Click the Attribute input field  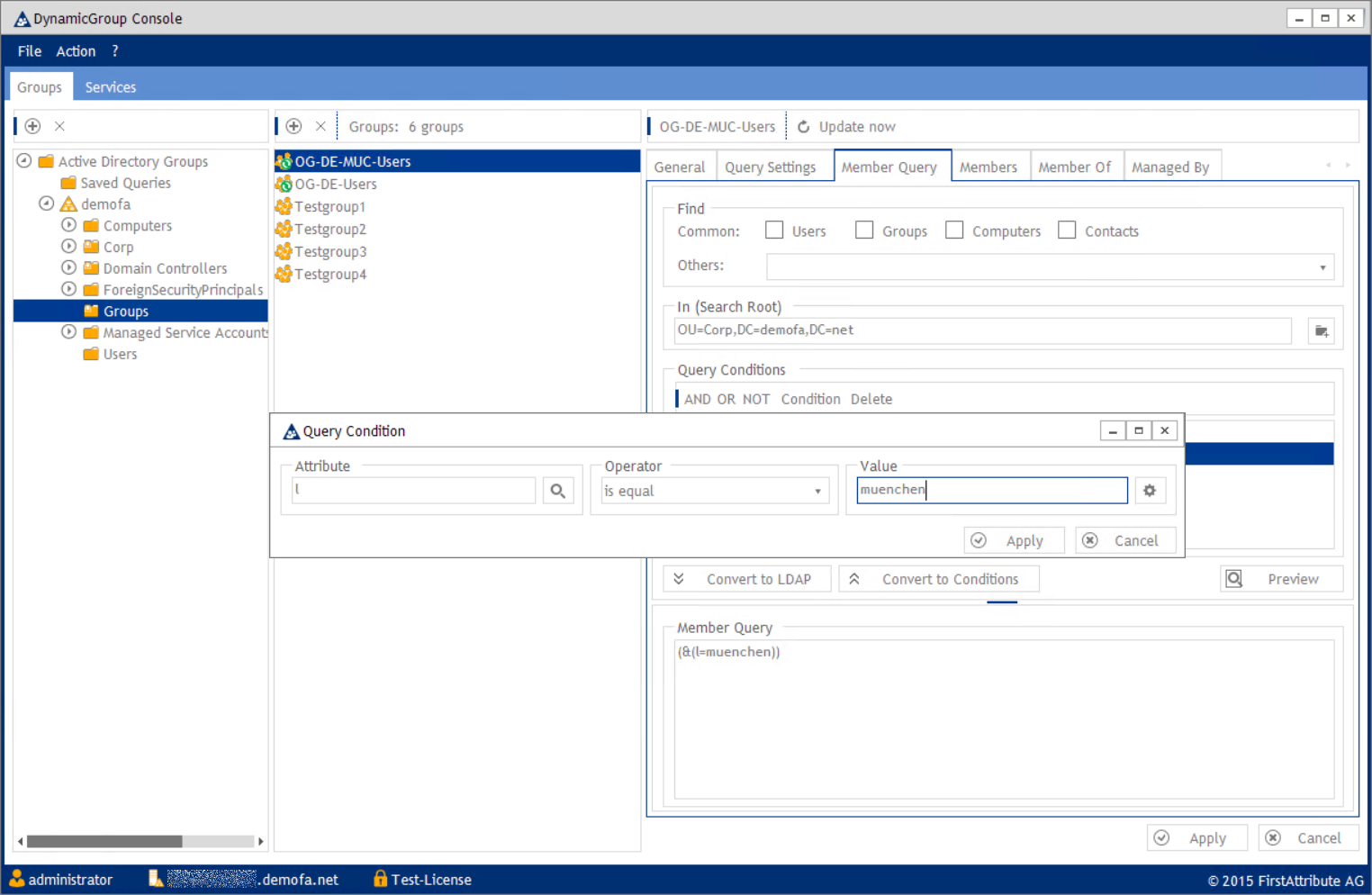414,491
